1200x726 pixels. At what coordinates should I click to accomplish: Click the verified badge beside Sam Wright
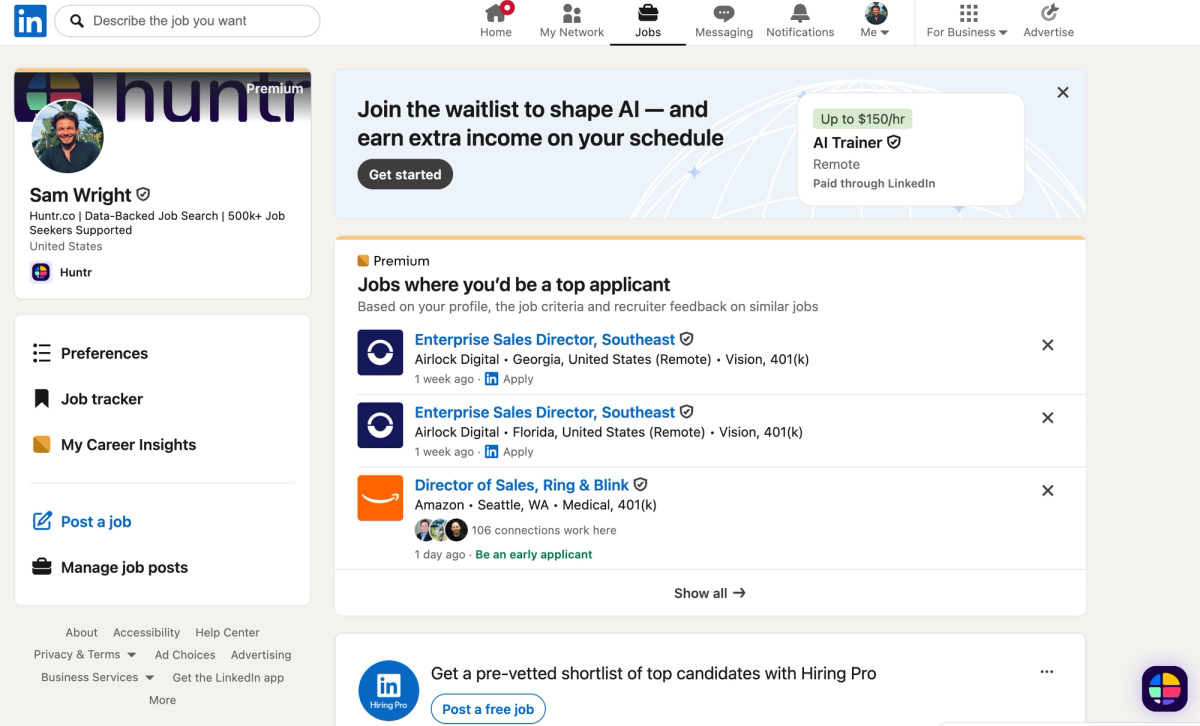click(143, 194)
